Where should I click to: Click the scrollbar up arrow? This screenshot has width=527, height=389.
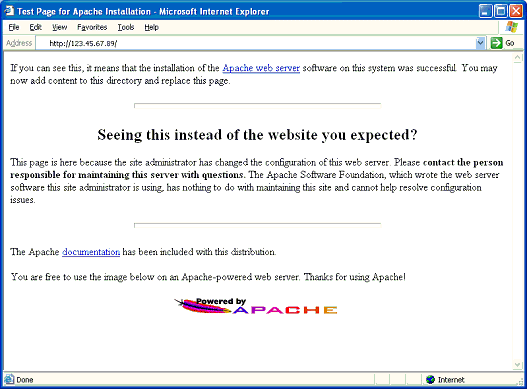[517, 58]
